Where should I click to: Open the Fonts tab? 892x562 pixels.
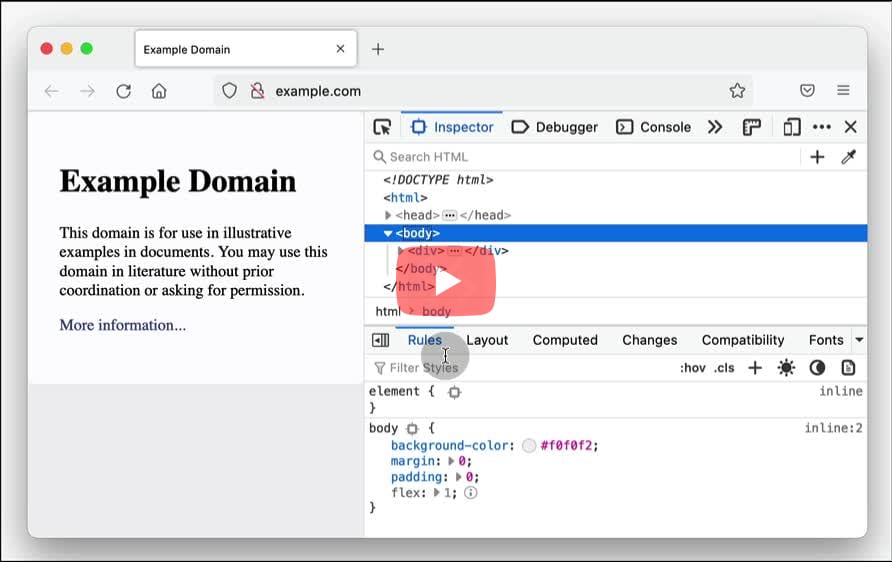pos(826,340)
